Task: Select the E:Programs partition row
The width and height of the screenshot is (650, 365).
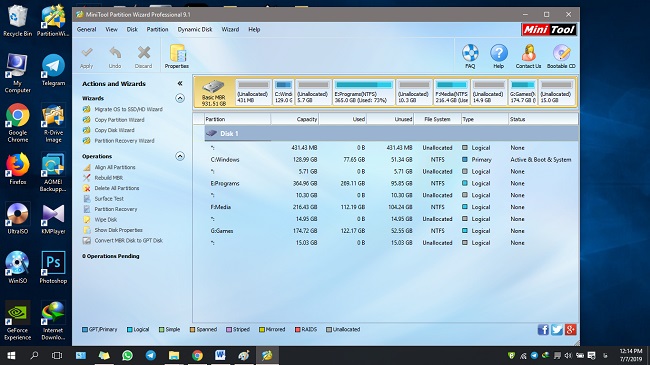Action: click(x=391, y=183)
